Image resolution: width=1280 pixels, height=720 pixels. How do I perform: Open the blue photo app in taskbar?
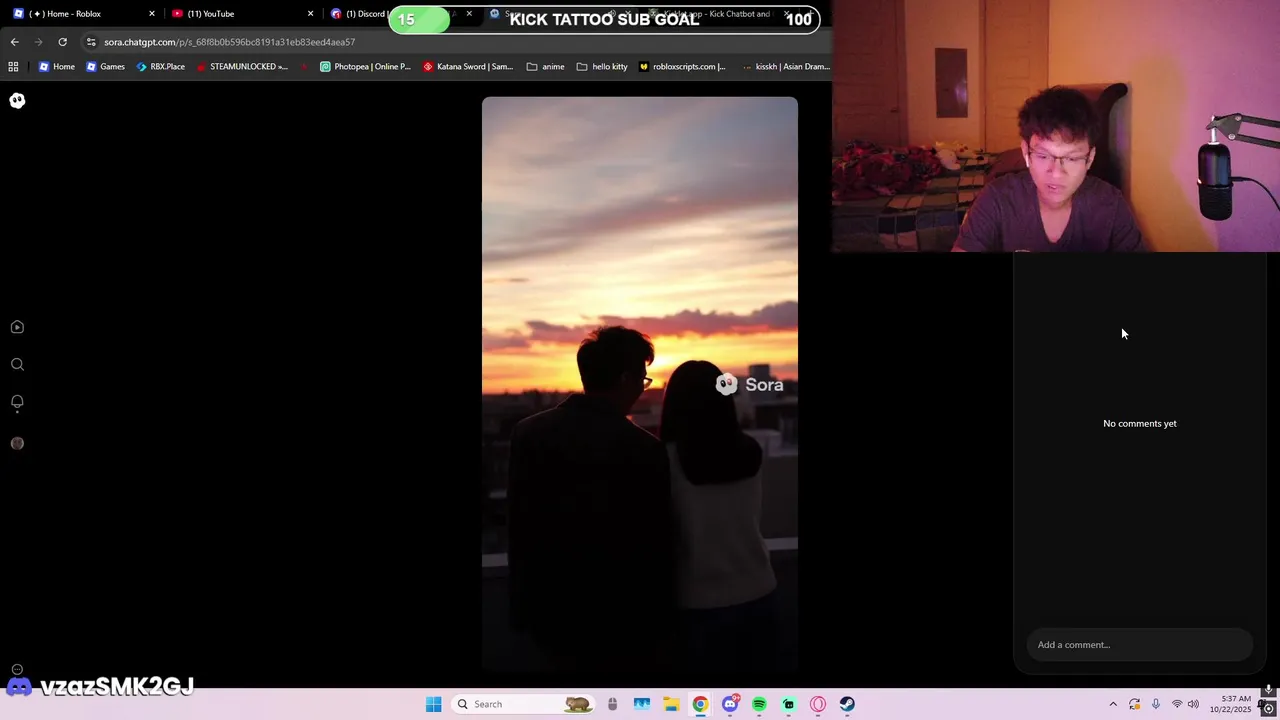[x=641, y=704]
